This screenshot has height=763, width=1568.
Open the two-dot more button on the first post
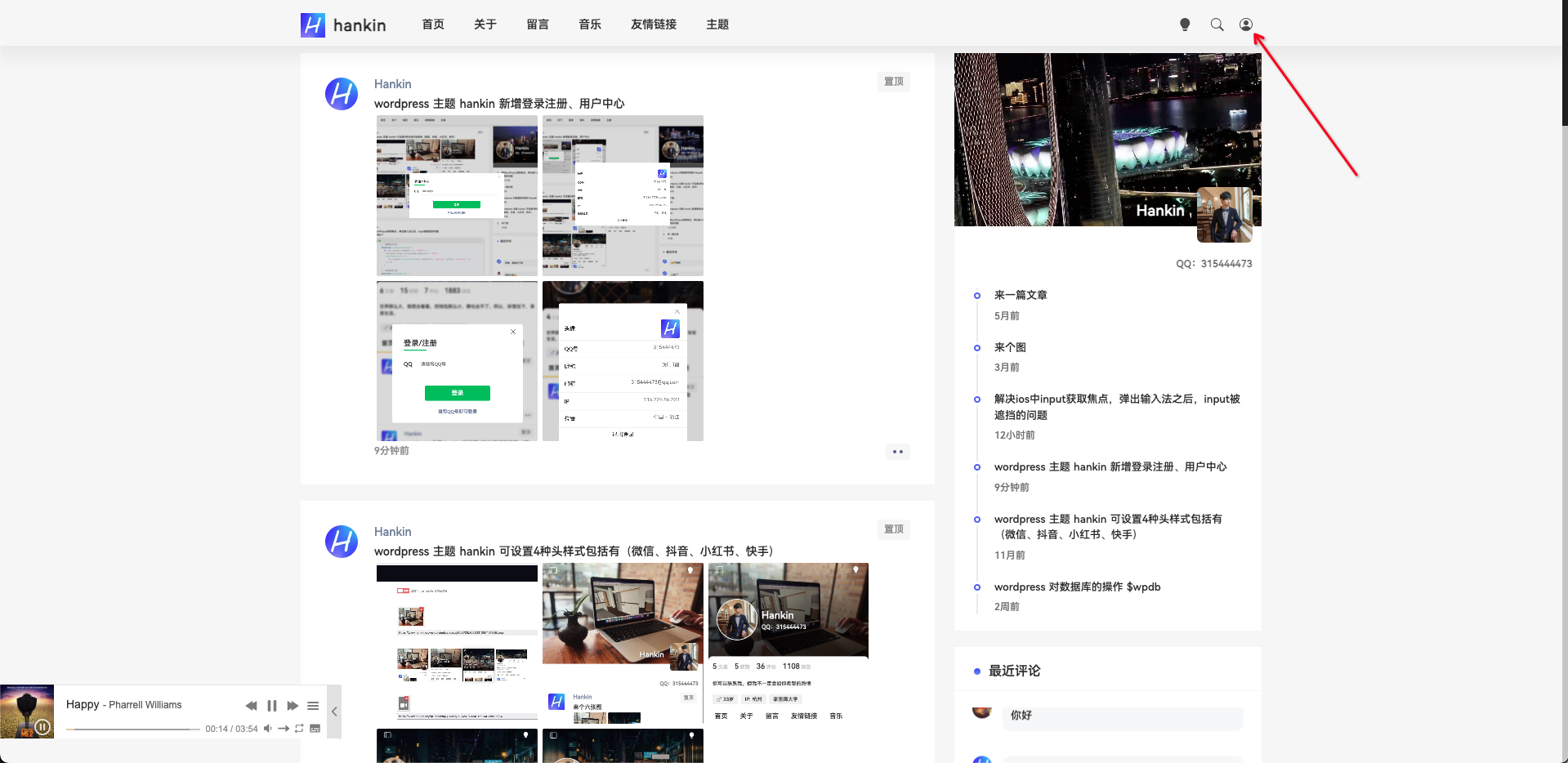tap(898, 452)
